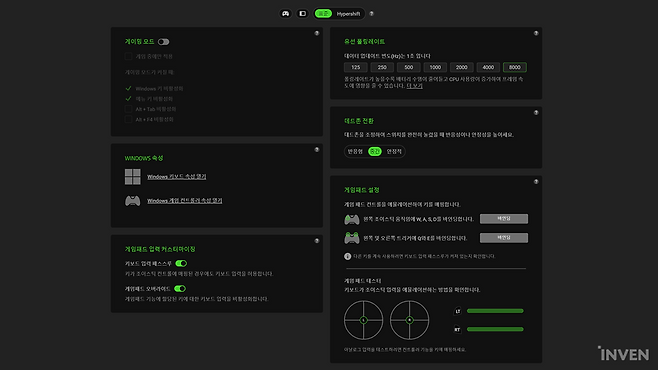Viewport: 658px width, 370px height.
Task: Open help icon in the 게임패드 입력 커스터마이징 panel
Action: (317, 241)
